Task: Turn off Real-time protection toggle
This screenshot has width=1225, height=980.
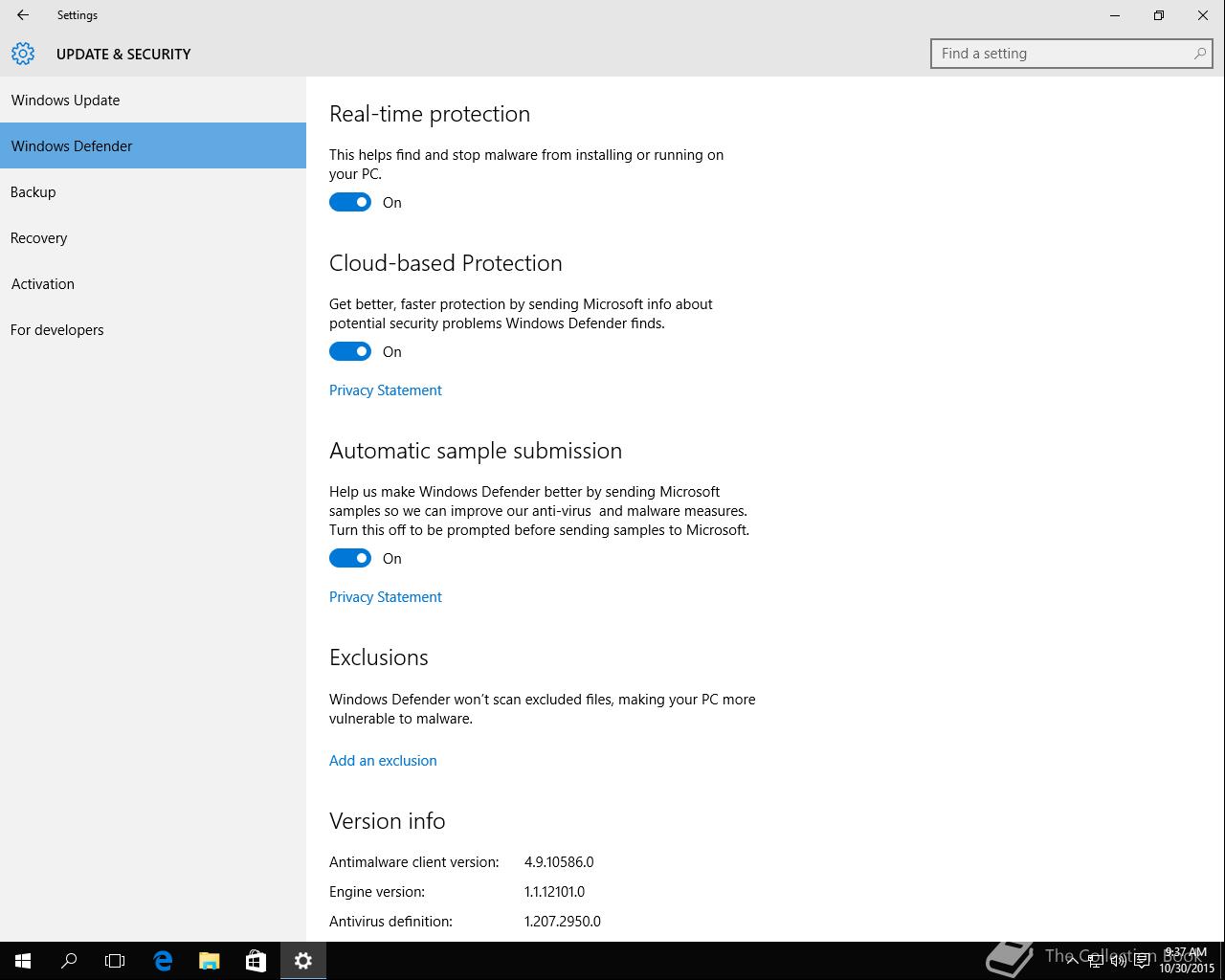Action: click(350, 202)
